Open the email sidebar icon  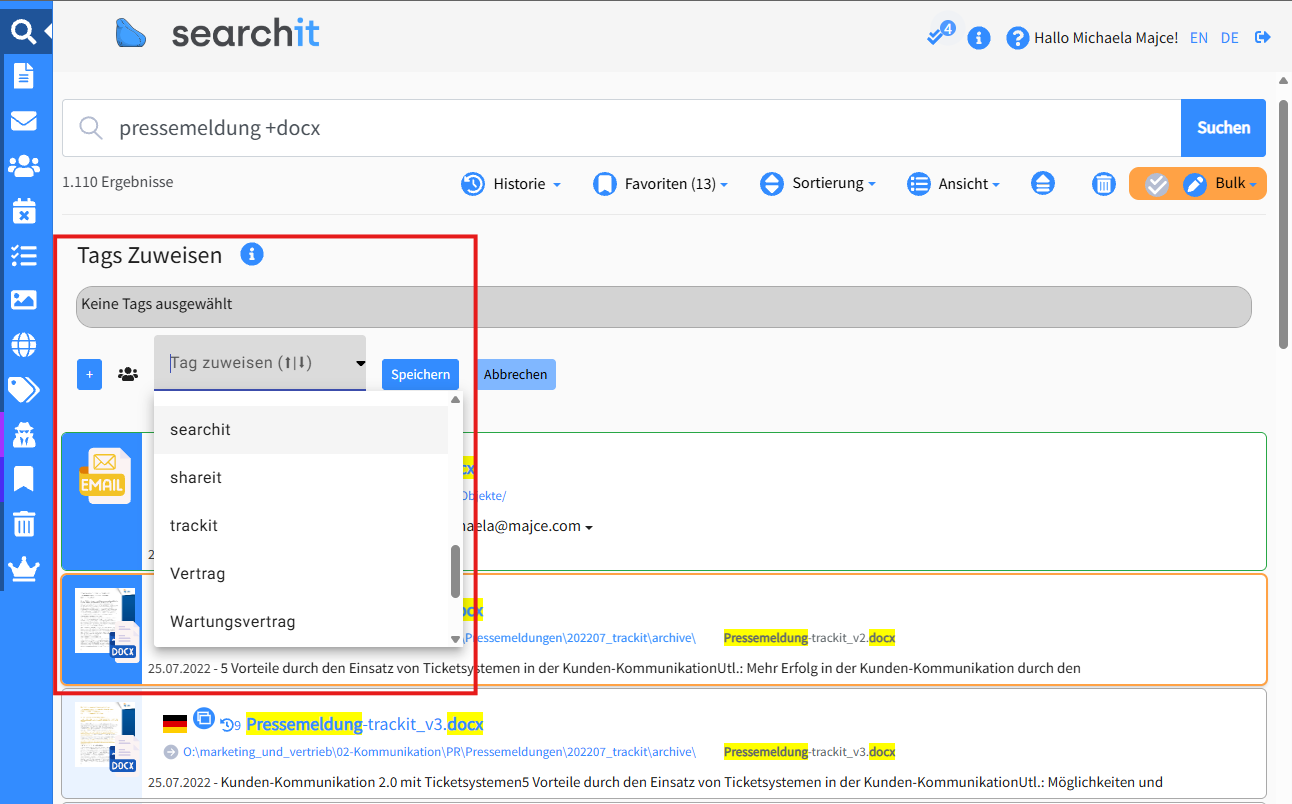click(24, 121)
